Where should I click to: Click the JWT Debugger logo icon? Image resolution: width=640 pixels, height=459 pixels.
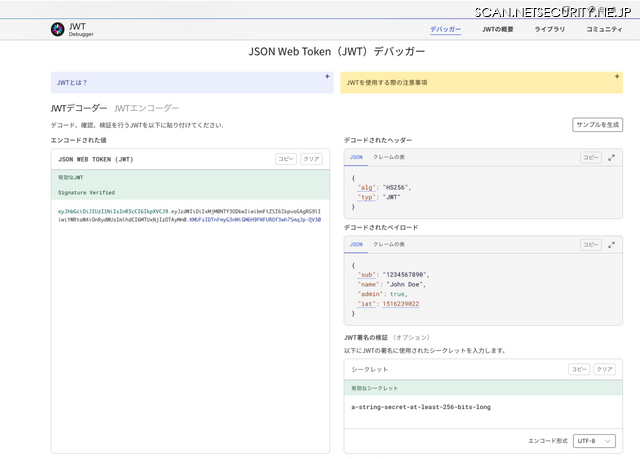click(58, 30)
